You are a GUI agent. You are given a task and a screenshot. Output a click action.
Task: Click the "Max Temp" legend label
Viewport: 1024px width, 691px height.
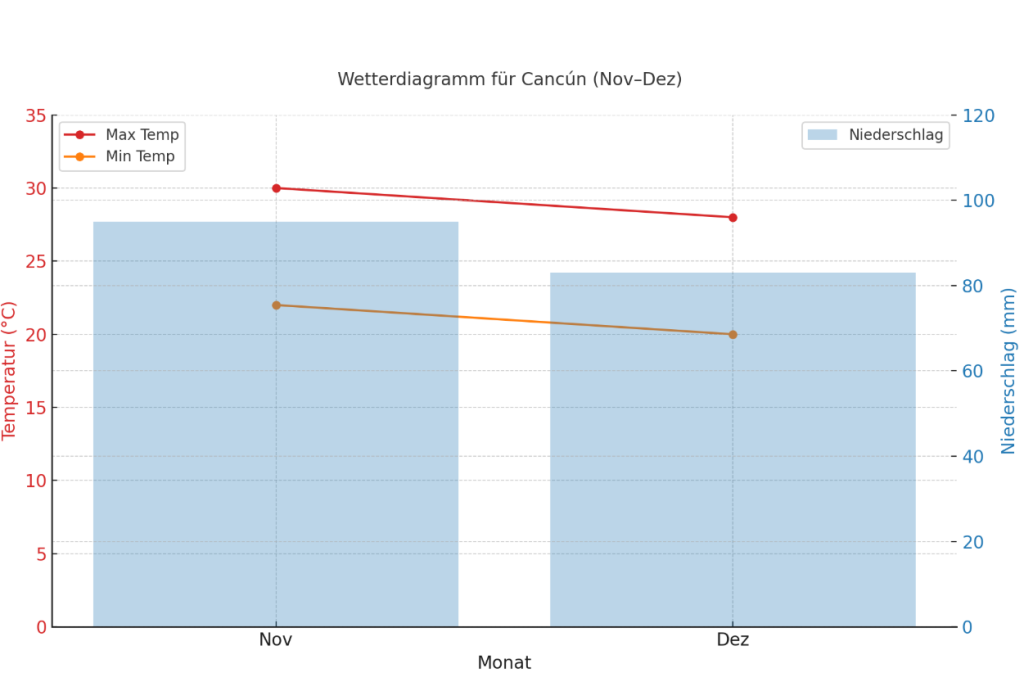[x=142, y=135]
